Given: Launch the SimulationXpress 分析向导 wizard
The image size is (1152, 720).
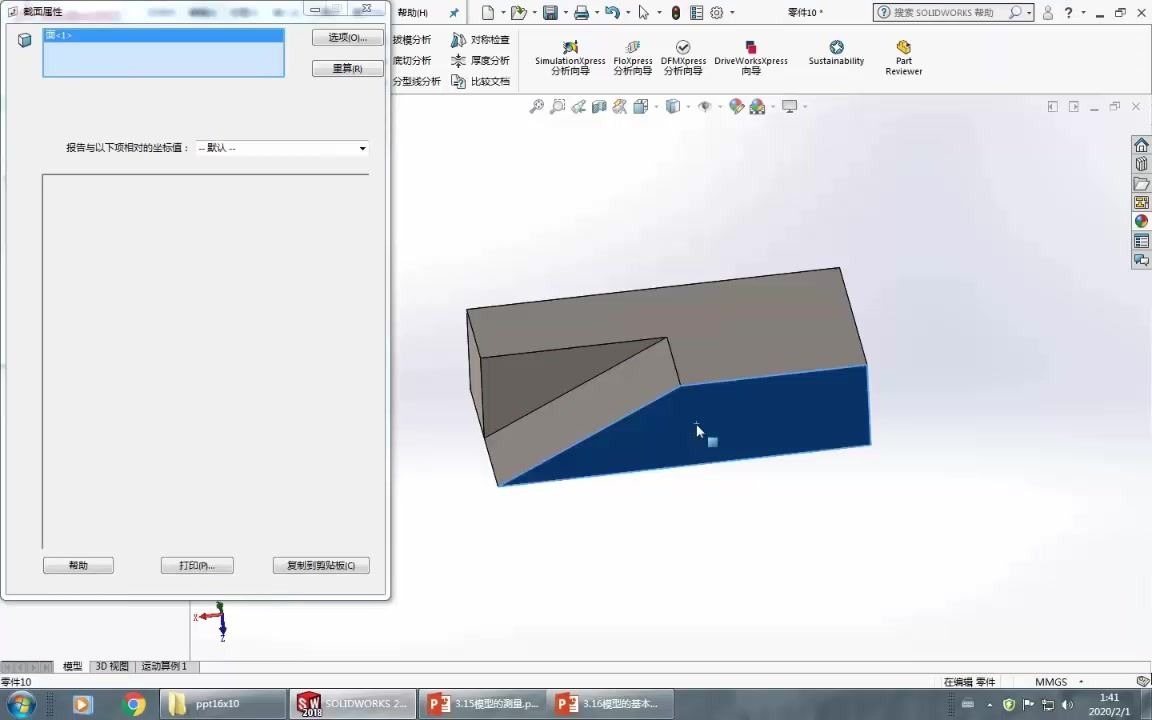Looking at the screenshot, I should click(569, 57).
